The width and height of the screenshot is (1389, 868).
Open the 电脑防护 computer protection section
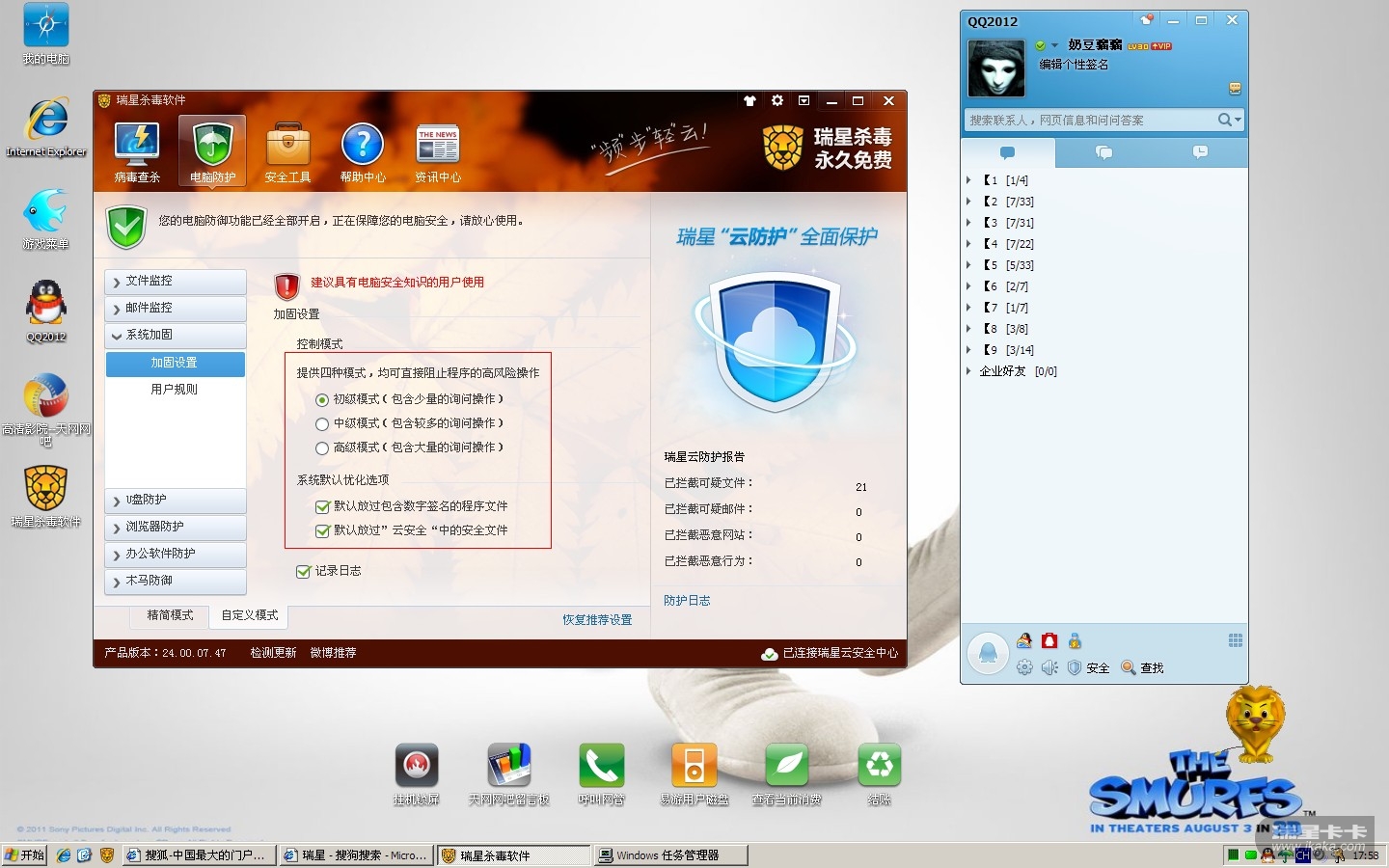pyautogui.click(x=212, y=152)
